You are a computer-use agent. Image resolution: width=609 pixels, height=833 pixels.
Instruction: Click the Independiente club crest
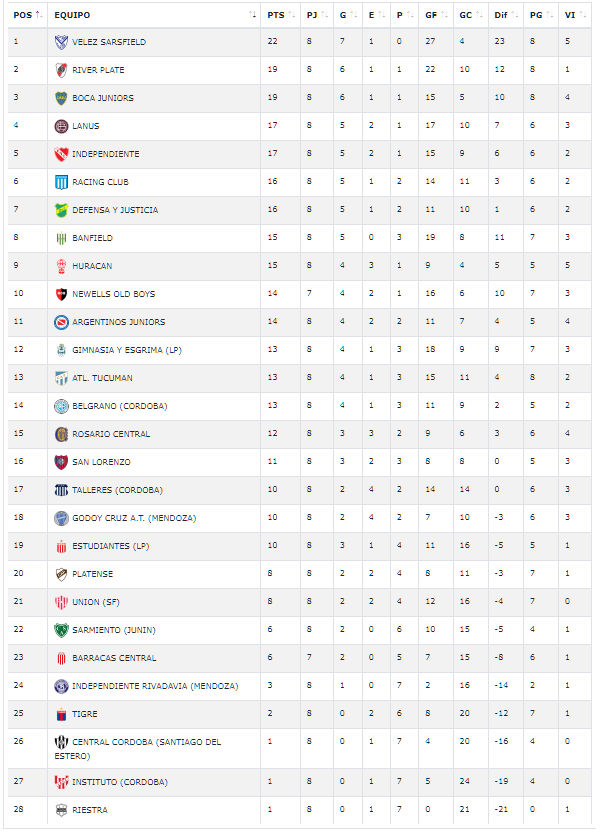(61, 154)
